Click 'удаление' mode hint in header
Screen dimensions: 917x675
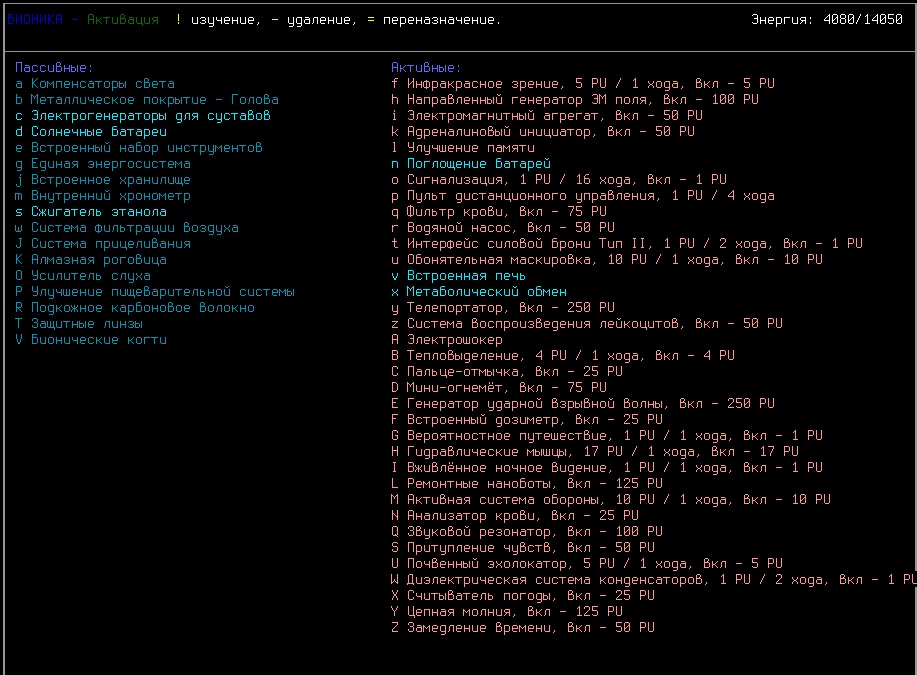[322, 20]
